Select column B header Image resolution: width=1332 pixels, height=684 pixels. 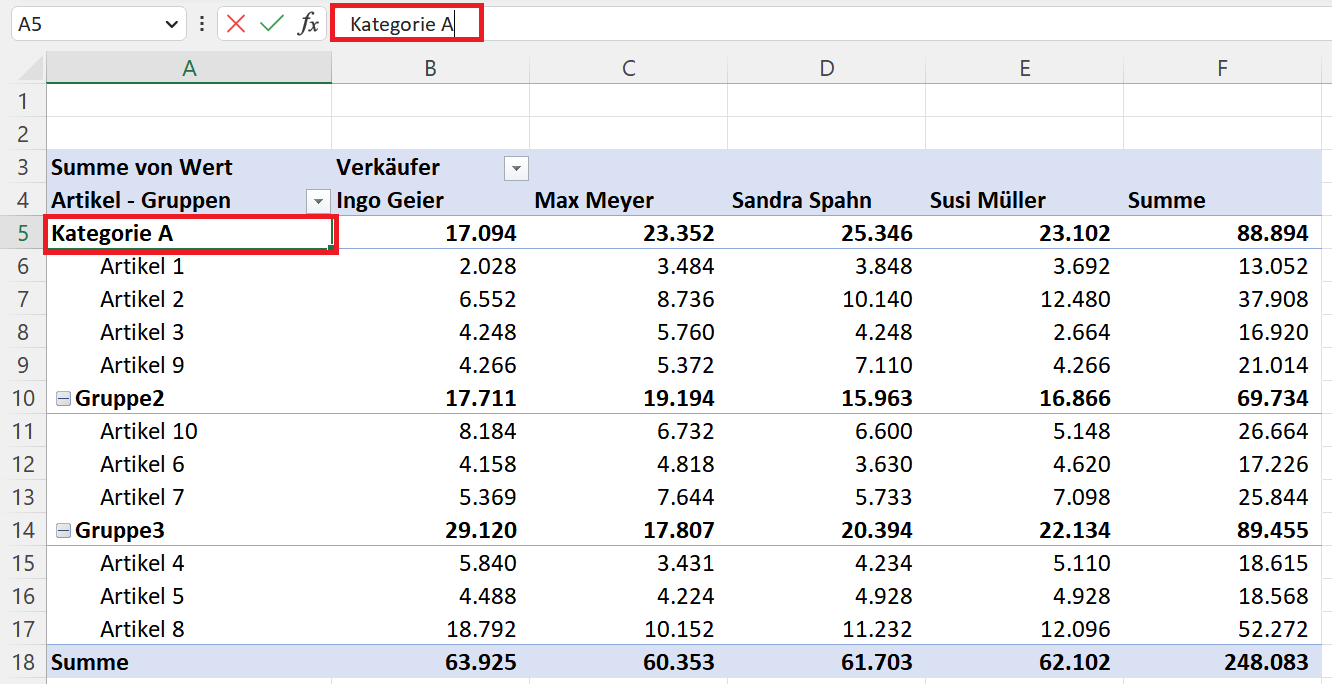pyautogui.click(x=430, y=68)
